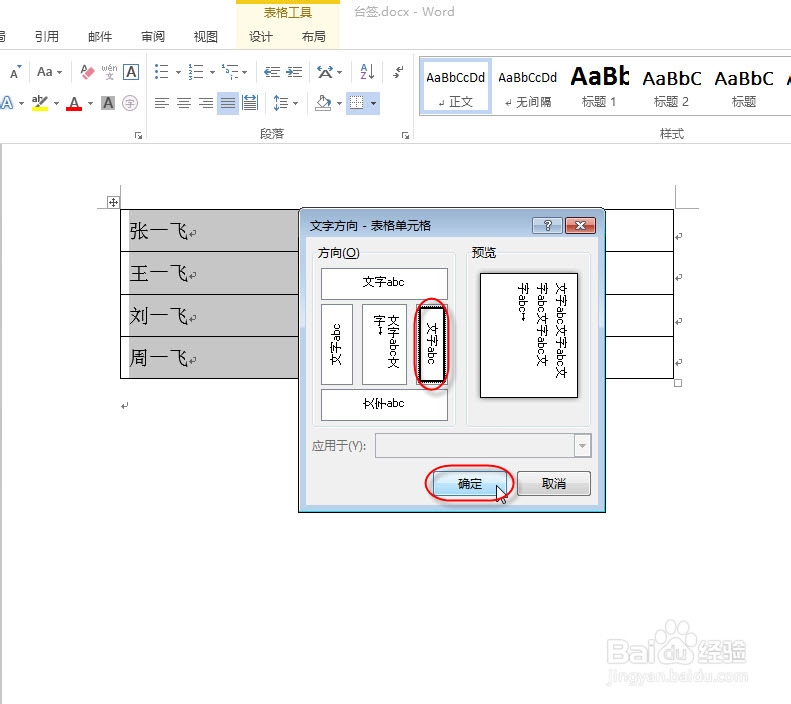The image size is (791, 704).
Task: Click the text highlight color icon
Action: (39, 103)
